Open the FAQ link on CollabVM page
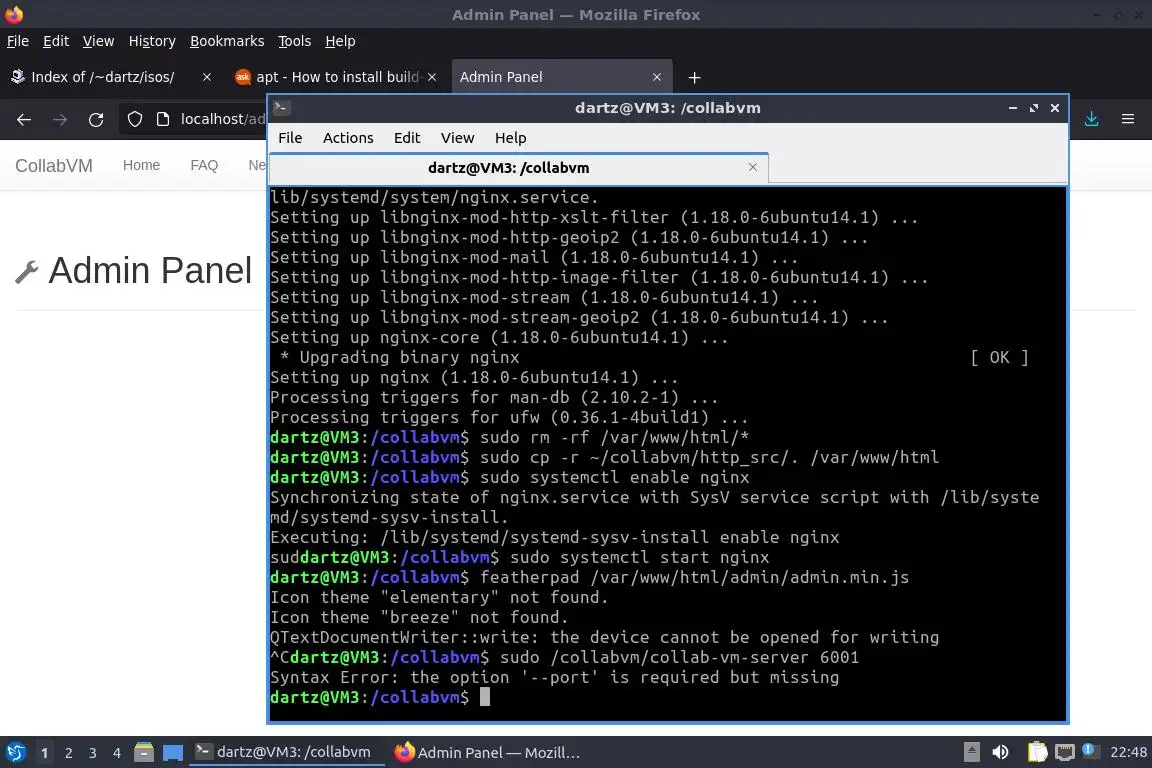 click(x=204, y=165)
